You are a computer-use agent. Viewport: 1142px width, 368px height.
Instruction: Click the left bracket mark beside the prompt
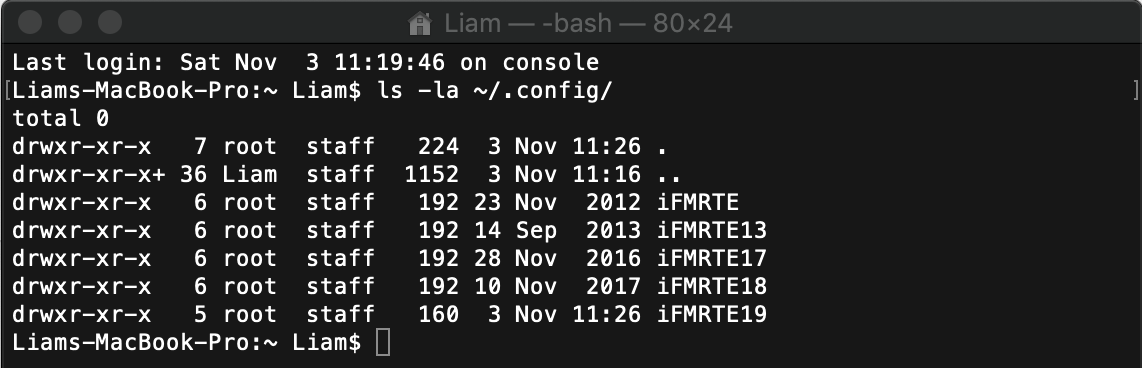[7, 91]
